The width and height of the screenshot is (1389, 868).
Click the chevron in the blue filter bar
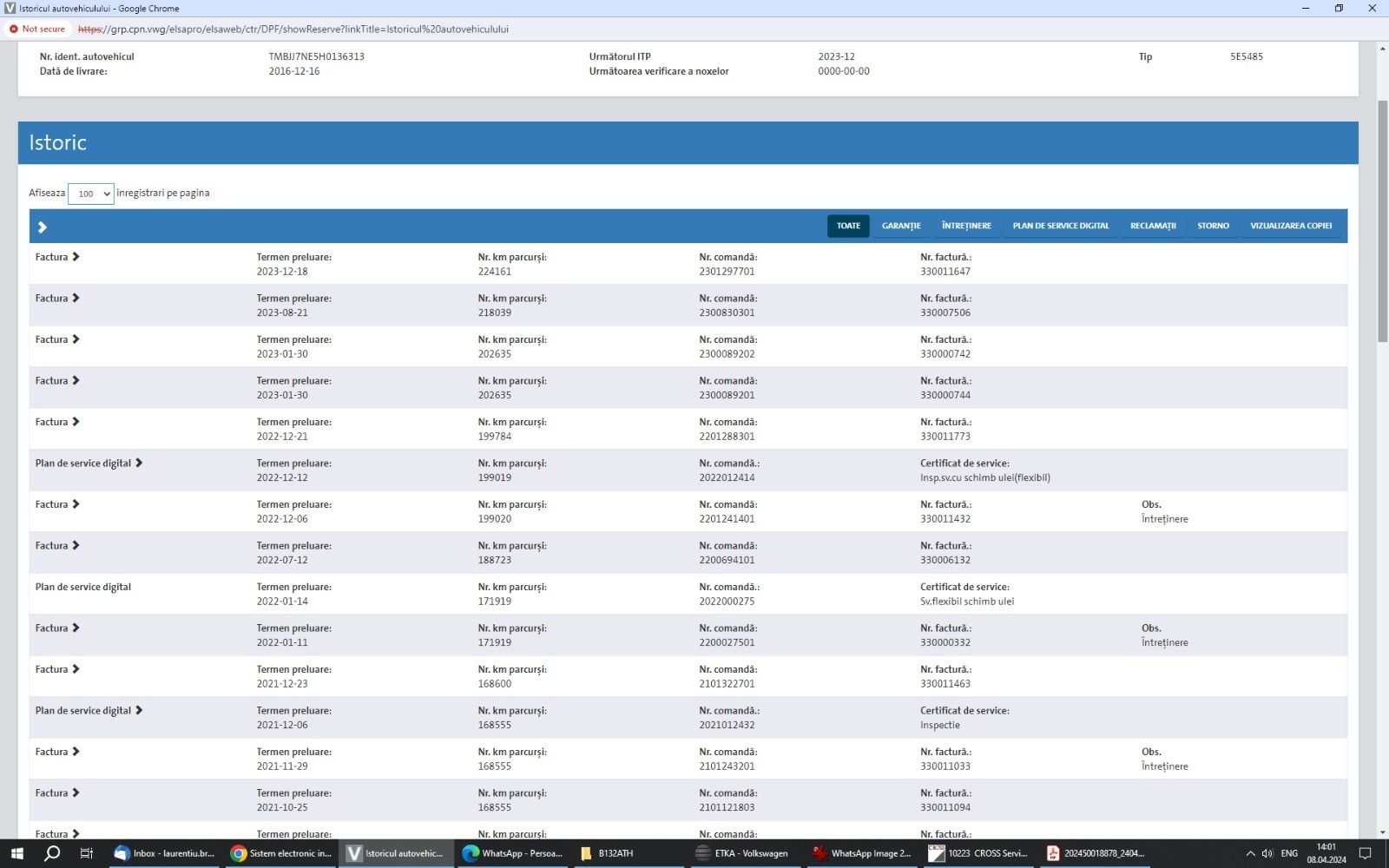coord(42,227)
